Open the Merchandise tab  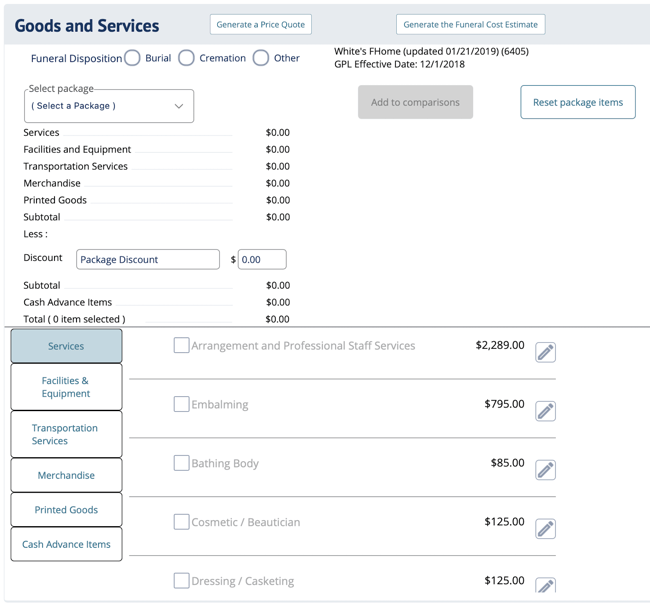pyautogui.click(x=66, y=475)
